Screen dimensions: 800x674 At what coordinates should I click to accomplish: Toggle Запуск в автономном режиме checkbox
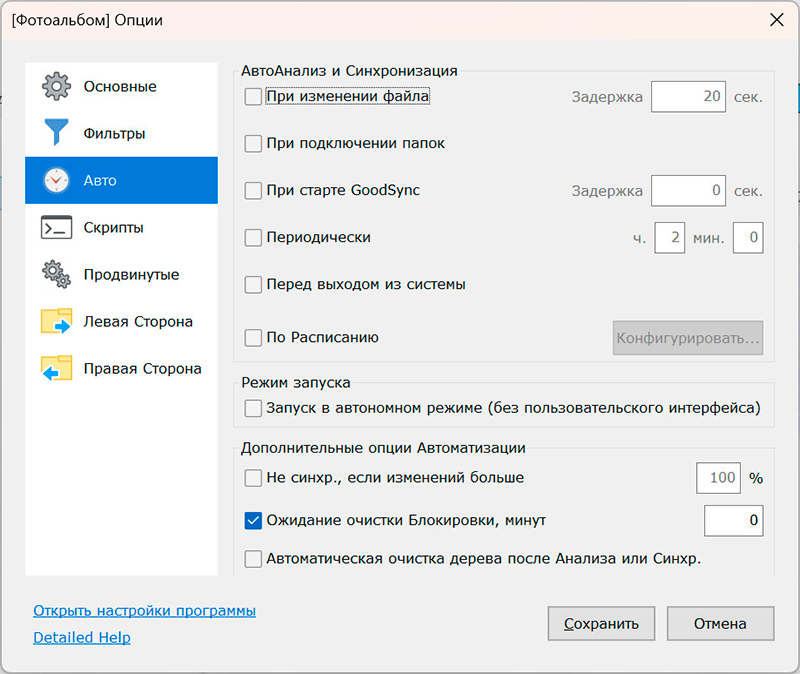pyautogui.click(x=253, y=408)
